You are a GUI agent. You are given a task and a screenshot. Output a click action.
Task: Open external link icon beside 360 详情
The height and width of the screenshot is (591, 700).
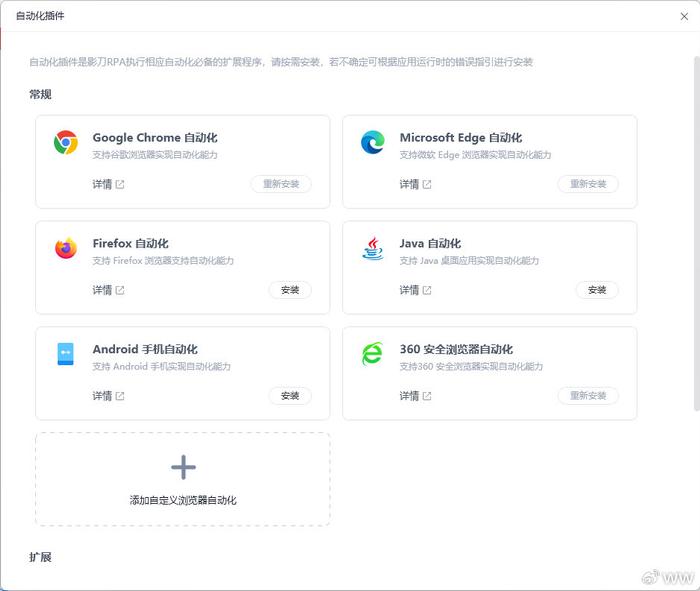[427, 396]
